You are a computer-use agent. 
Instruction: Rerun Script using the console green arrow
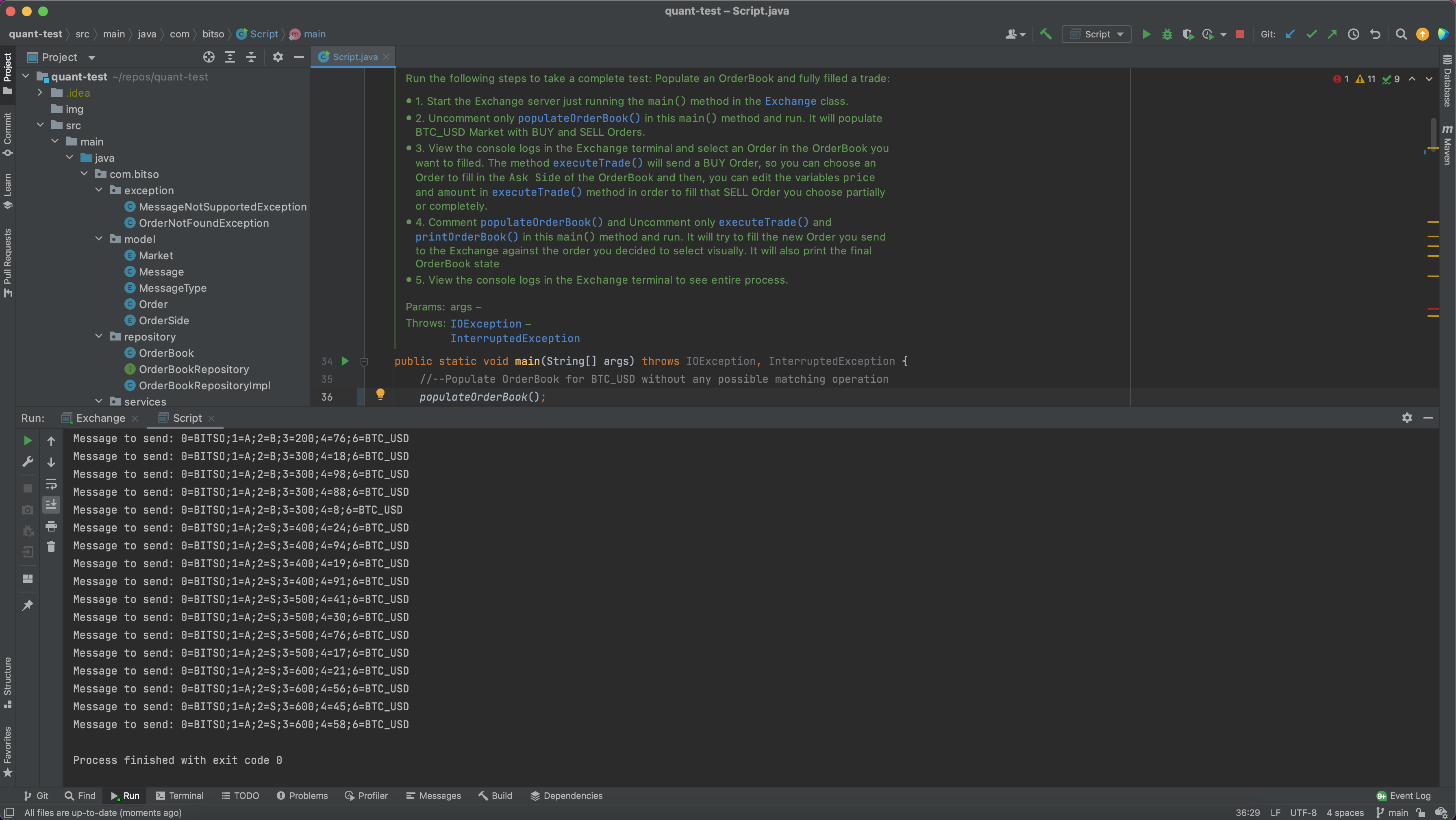pyautogui.click(x=27, y=441)
